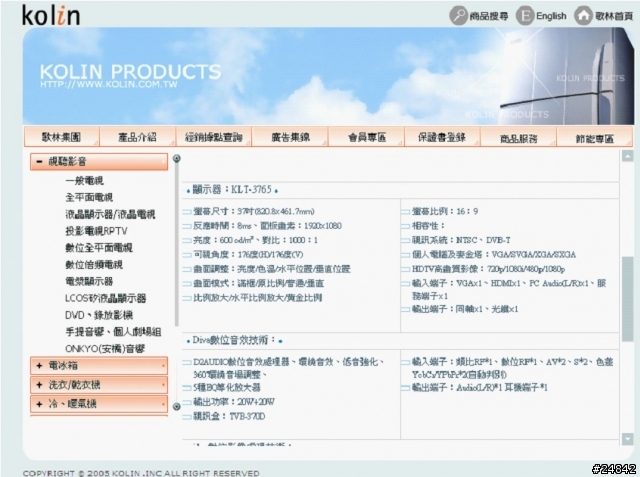Click the English language E icon

[x=525, y=16]
